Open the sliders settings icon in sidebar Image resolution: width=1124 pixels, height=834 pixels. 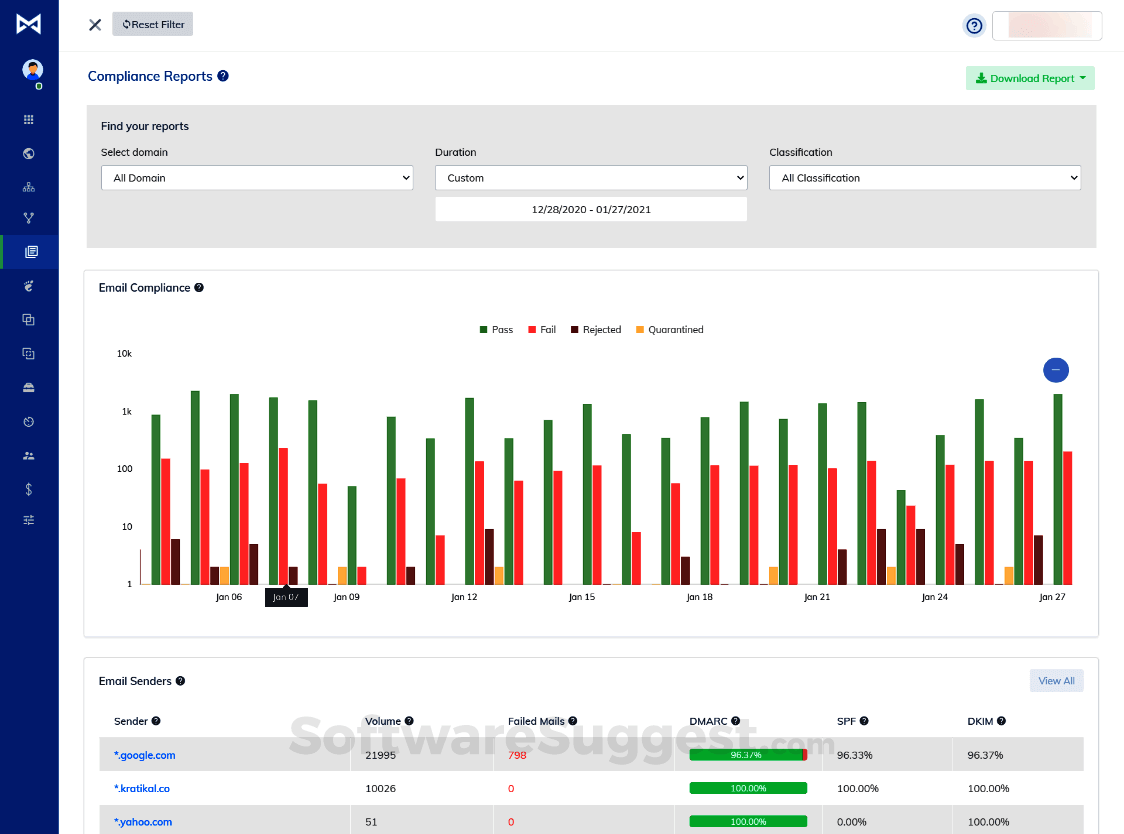pos(29,520)
